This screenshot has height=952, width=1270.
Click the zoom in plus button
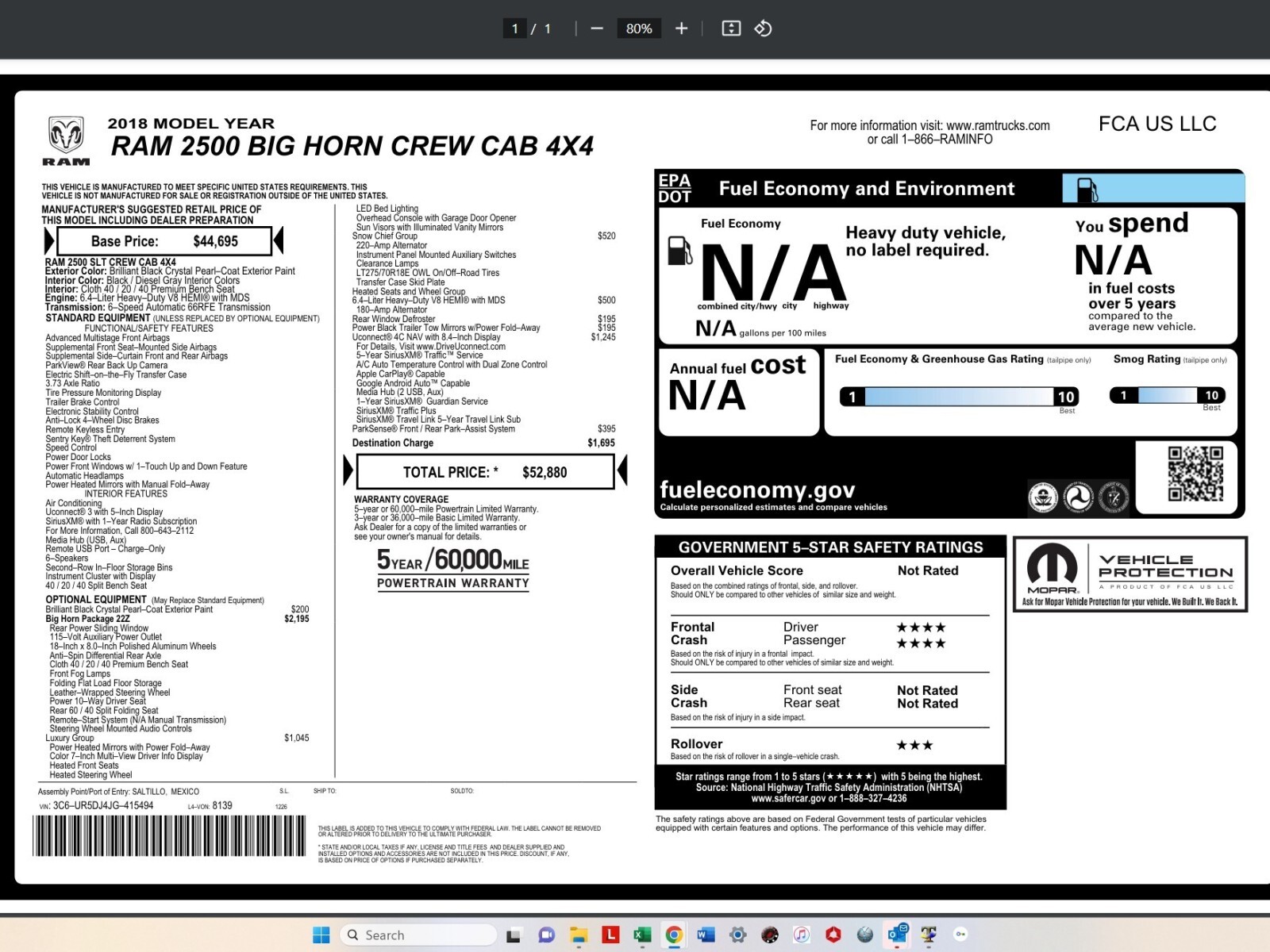tap(681, 29)
